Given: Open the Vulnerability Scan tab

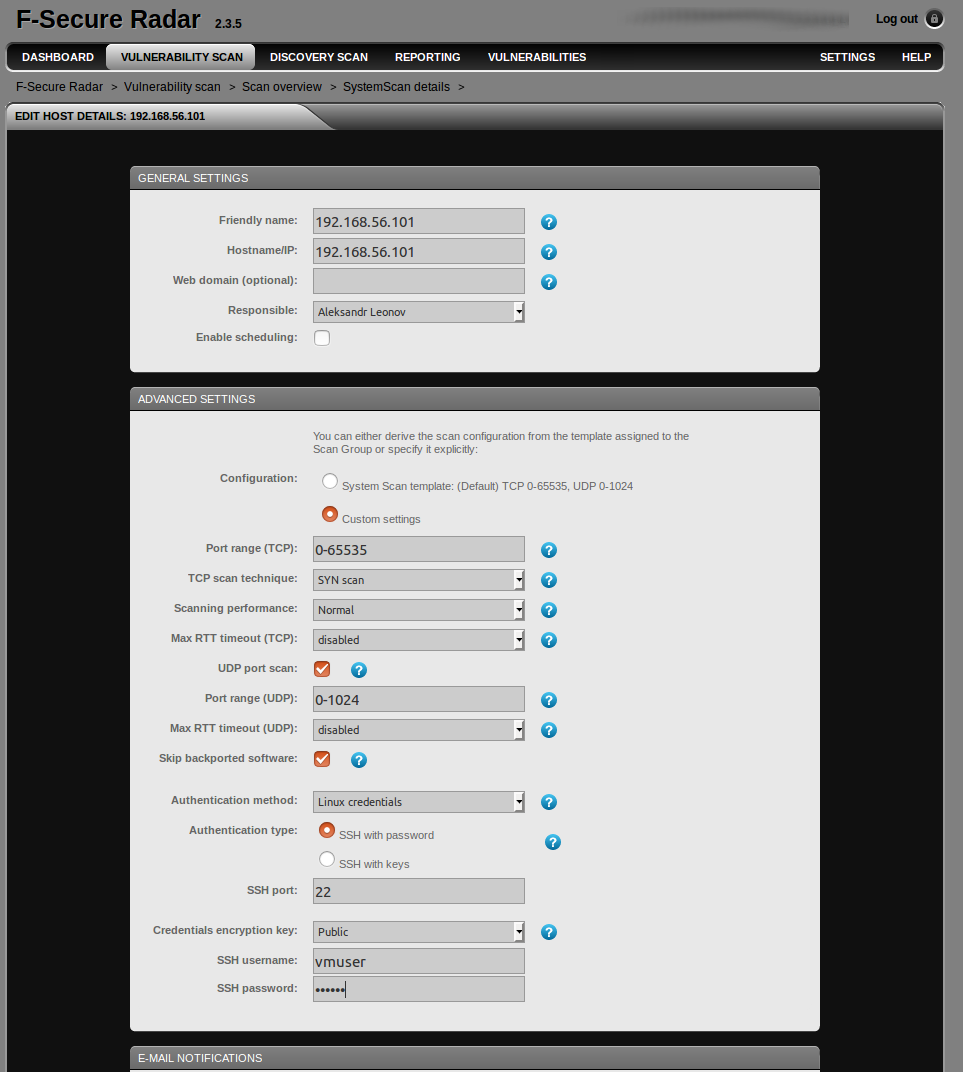Looking at the screenshot, I should (182, 57).
